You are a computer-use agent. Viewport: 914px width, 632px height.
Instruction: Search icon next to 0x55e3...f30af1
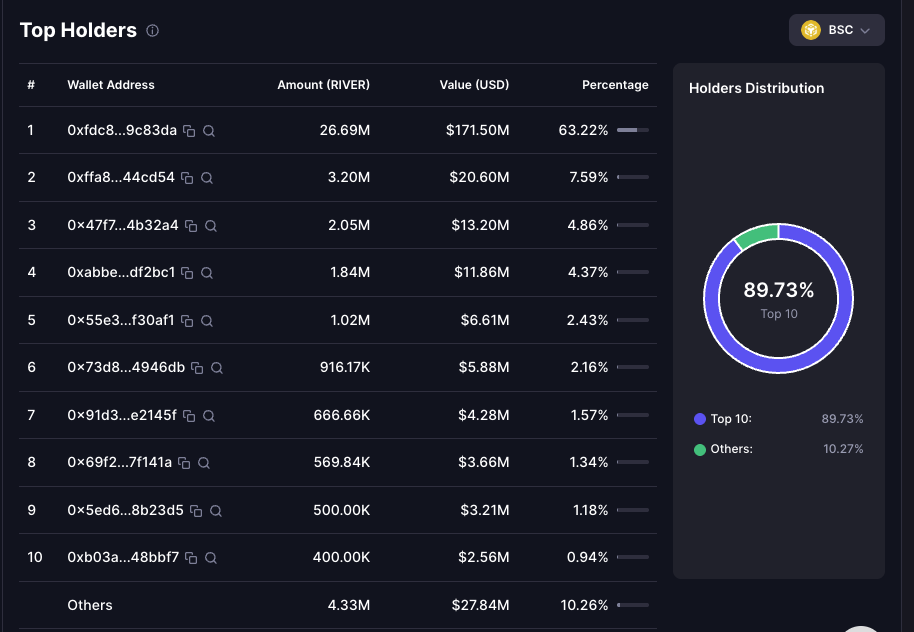[x=207, y=321]
